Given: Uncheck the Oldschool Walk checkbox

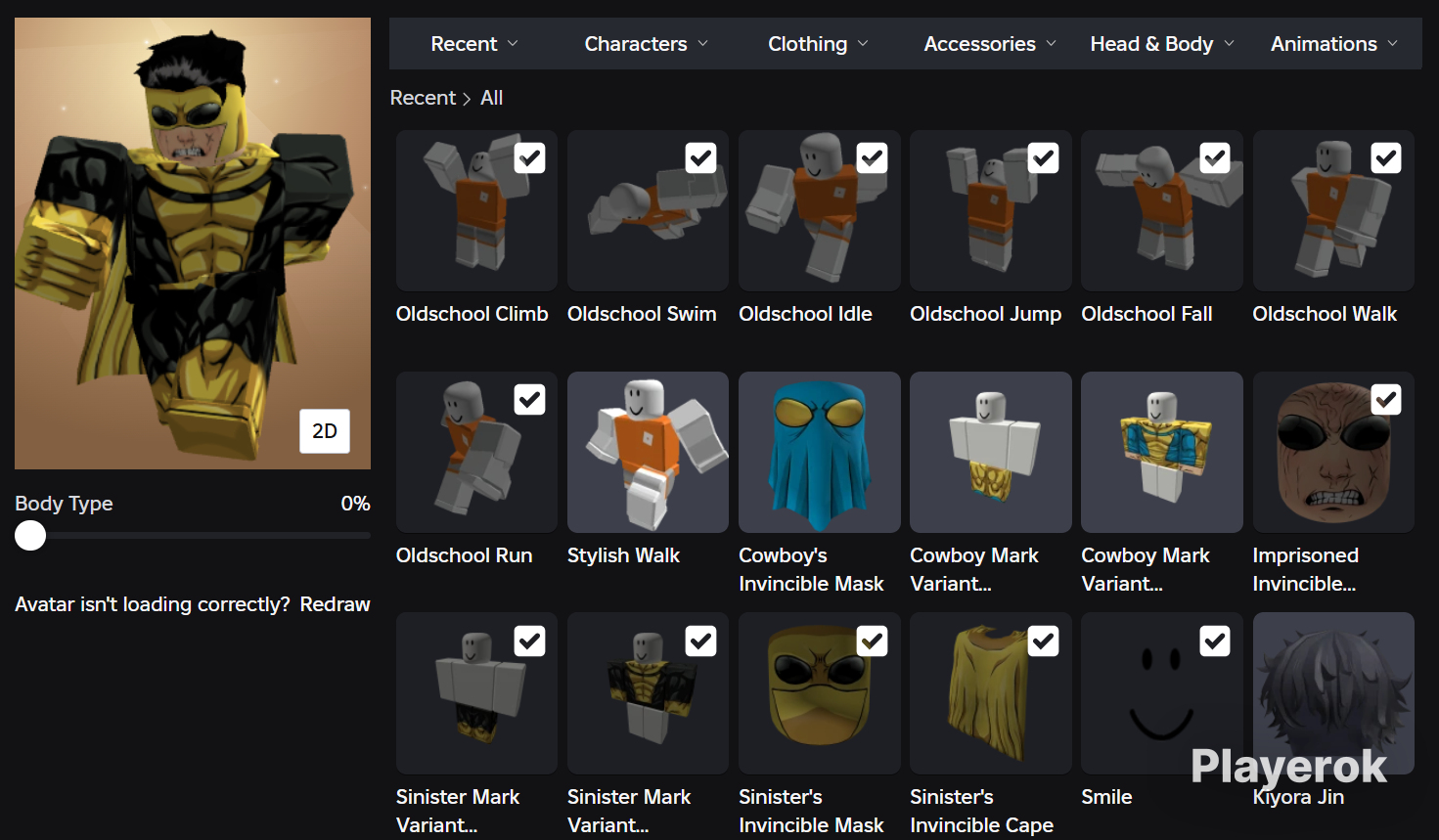Looking at the screenshot, I should tap(1386, 158).
